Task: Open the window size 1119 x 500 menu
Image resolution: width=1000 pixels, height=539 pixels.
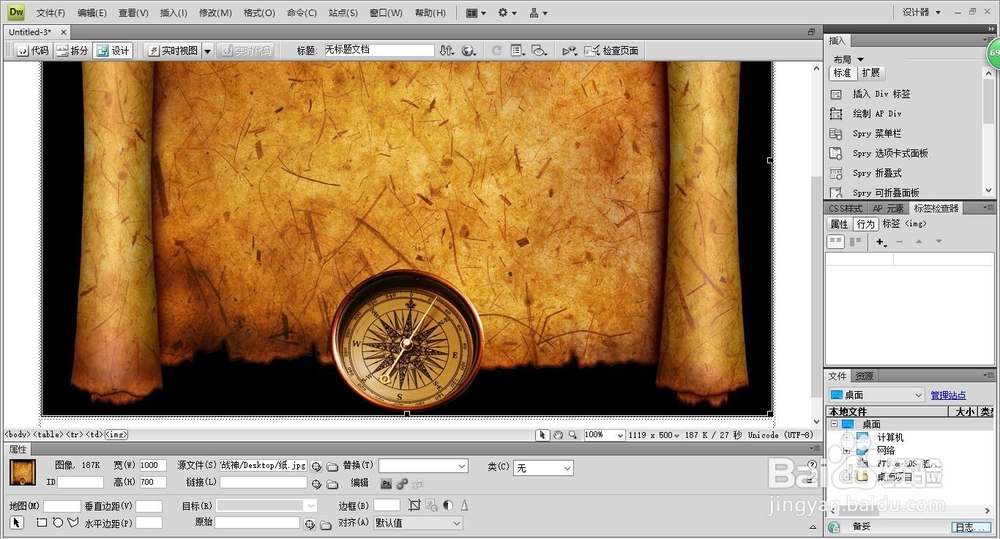Action: pos(654,434)
